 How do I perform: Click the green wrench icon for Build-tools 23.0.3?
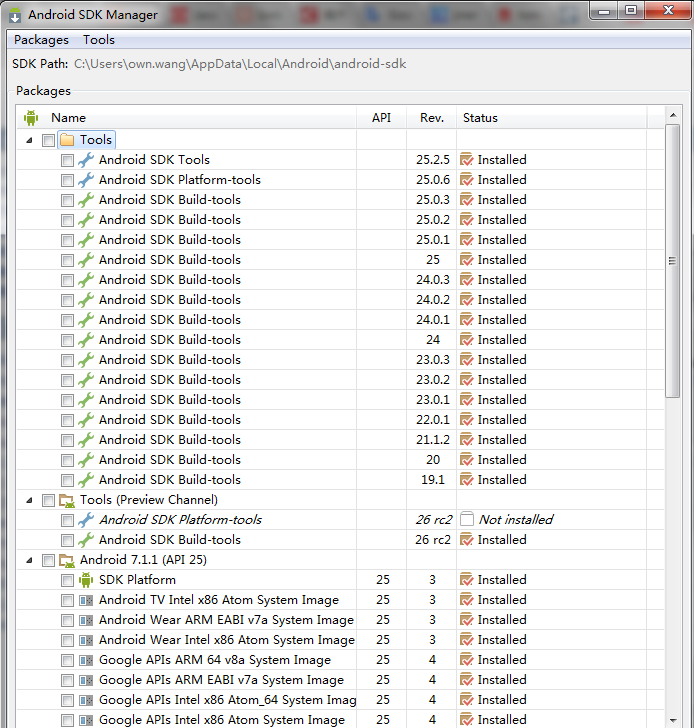86,360
